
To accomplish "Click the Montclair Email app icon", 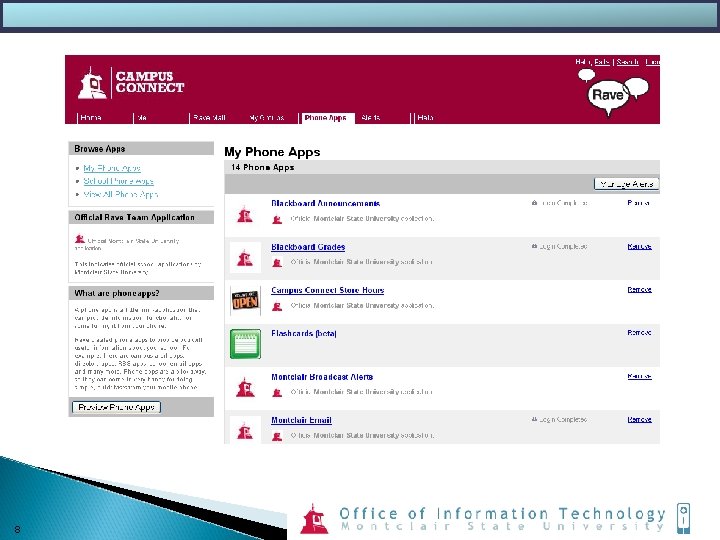I will pos(245,431).
